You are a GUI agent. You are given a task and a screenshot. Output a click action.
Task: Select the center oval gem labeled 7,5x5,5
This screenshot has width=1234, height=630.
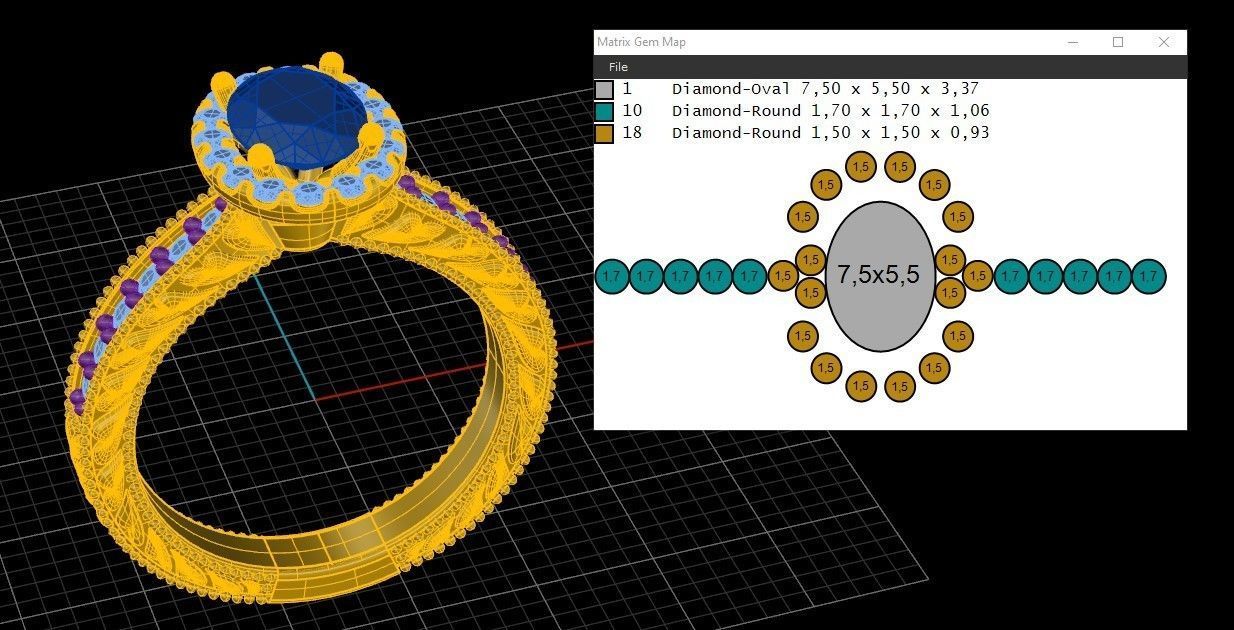(x=880, y=276)
